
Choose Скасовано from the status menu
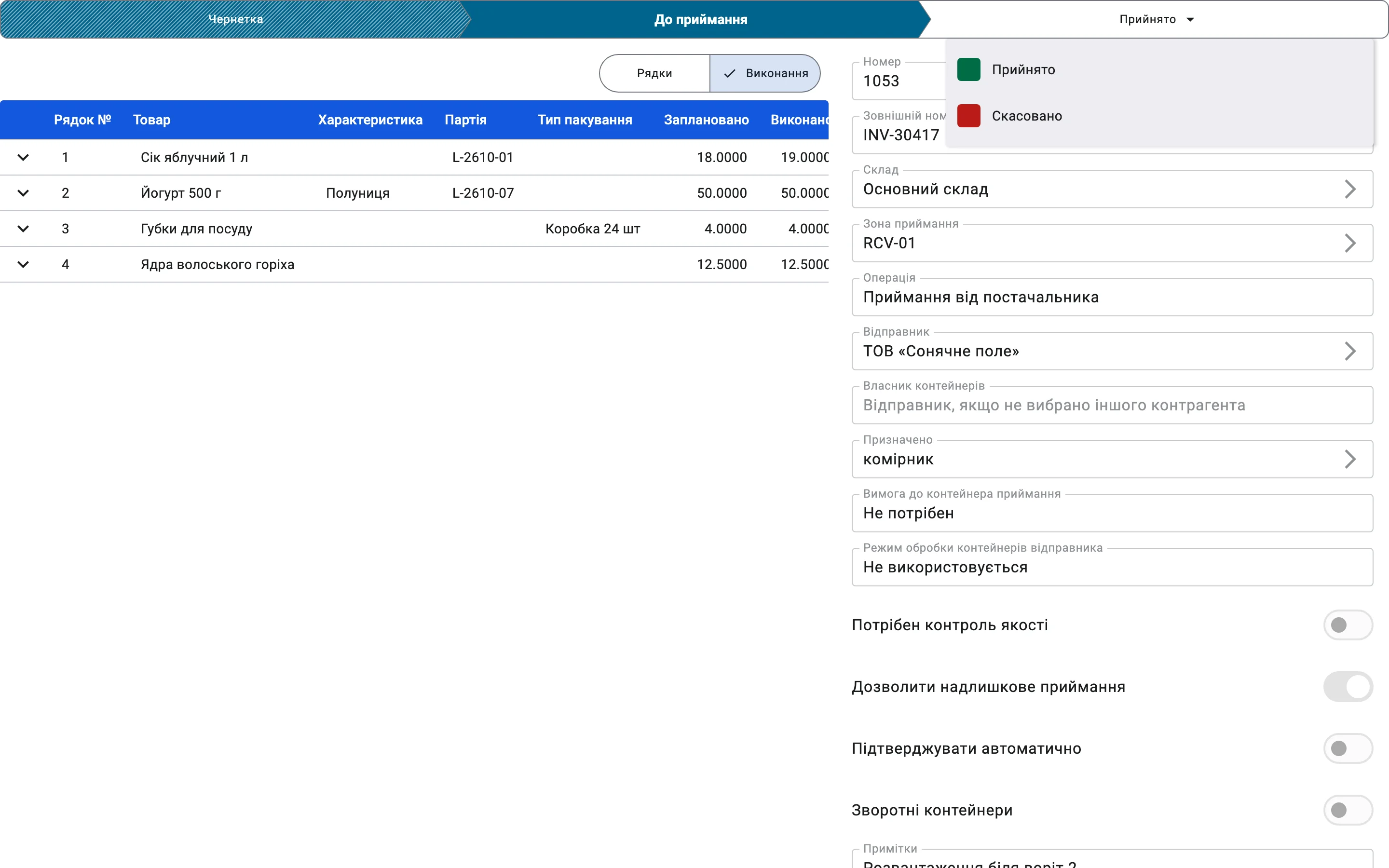(1159, 116)
